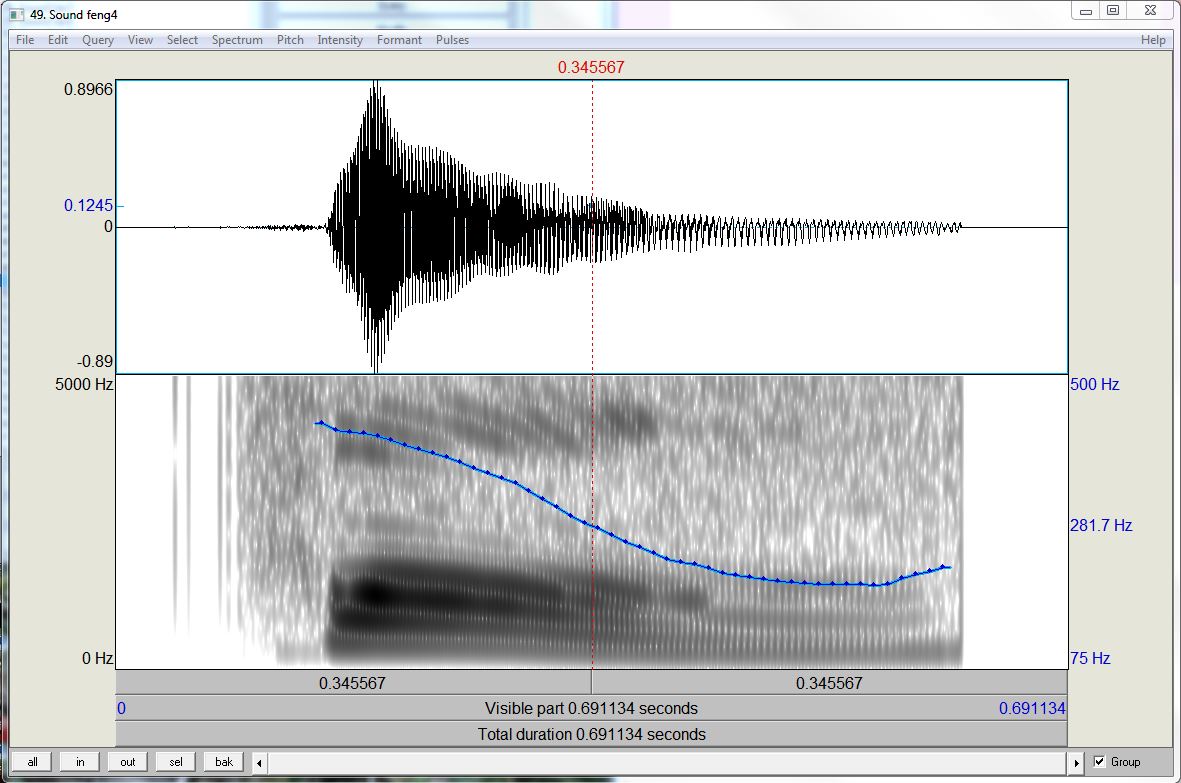Click the 500 Hz pitch ceiling label
Image resolution: width=1181 pixels, height=783 pixels.
coord(1094,384)
